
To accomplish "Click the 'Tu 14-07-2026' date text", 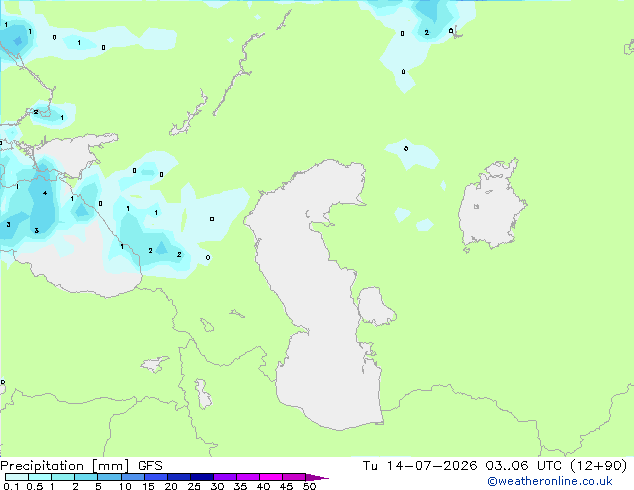I will coord(420,466).
